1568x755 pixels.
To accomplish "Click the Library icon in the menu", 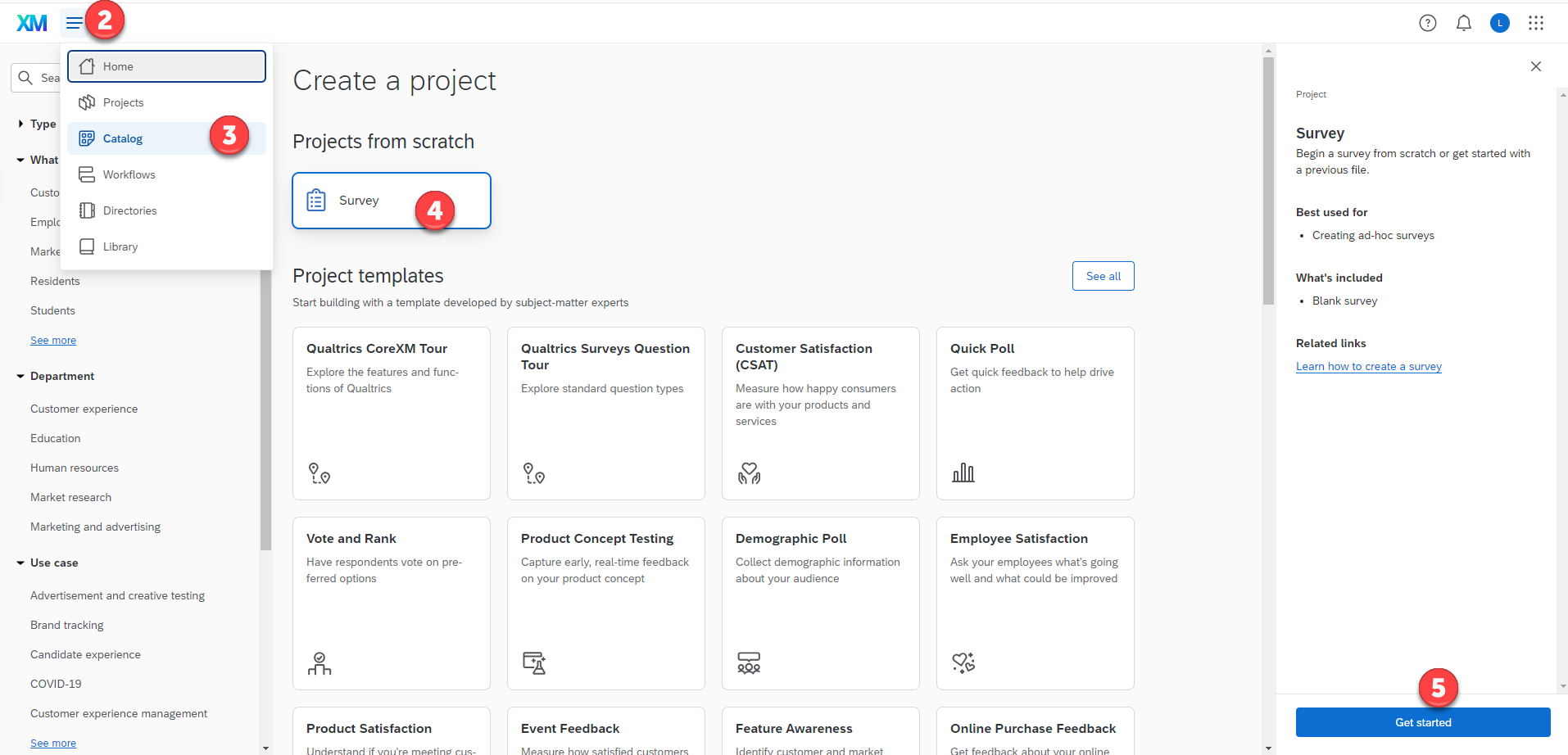I will (x=87, y=246).
